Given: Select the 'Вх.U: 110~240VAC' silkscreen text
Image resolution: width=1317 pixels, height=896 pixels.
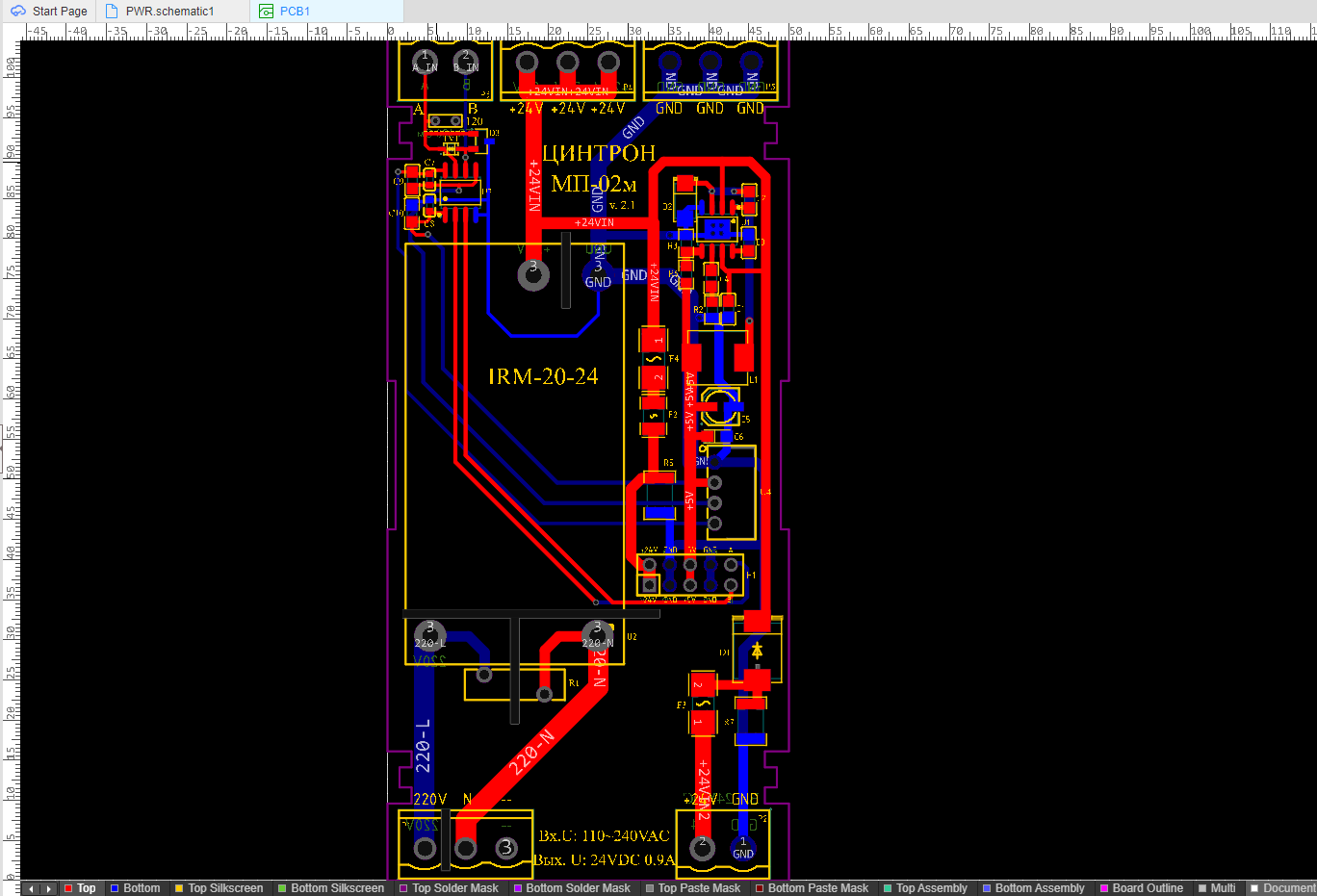Looking at the screenshot, I should coord(604,835).
